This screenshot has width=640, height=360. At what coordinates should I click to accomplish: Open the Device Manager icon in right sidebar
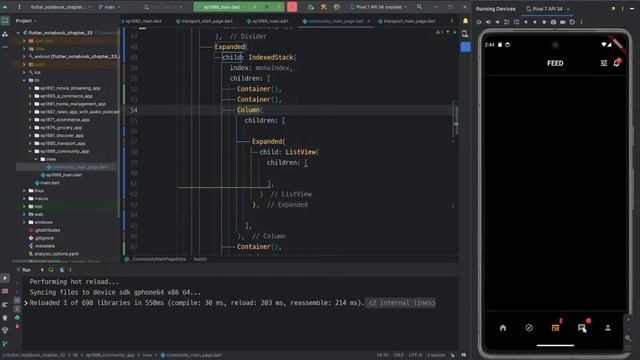[465, 34]
